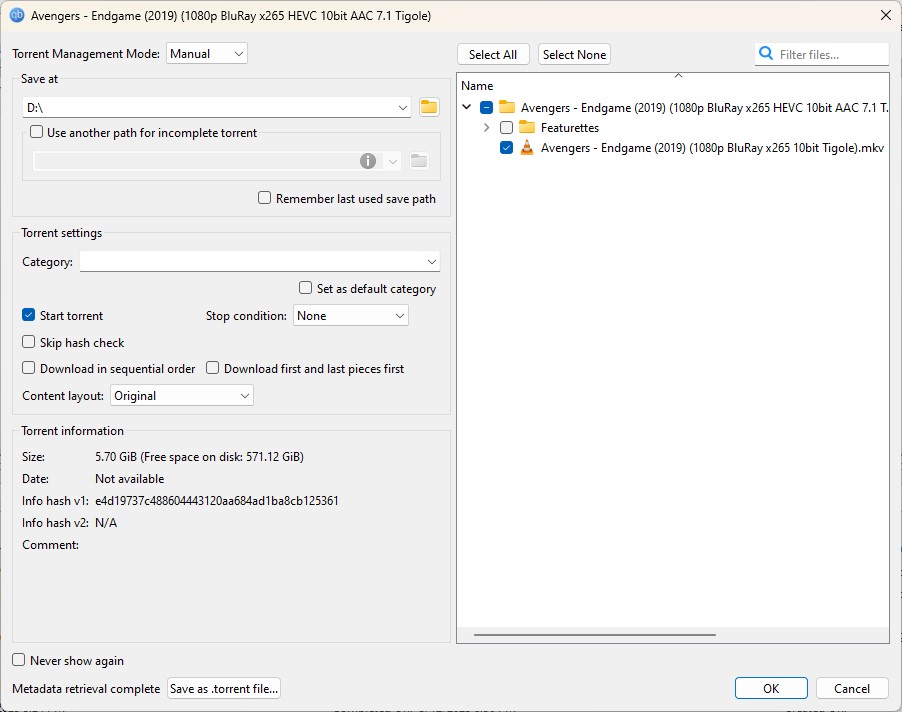Open Torrent Management Mode dropdown
Image resolution: width=902 pixels, height=712 pixels.
tap(207, 53)
